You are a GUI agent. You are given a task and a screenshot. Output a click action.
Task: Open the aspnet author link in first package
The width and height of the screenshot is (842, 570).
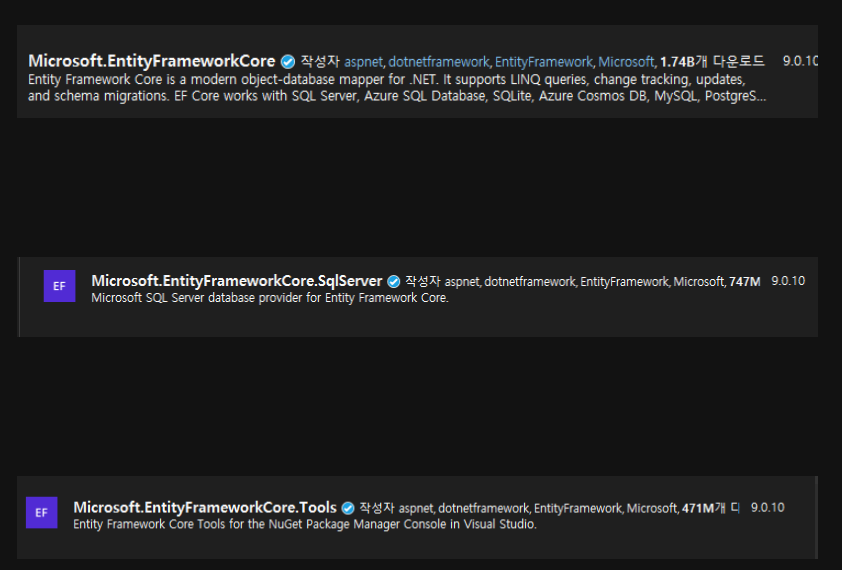363,62
